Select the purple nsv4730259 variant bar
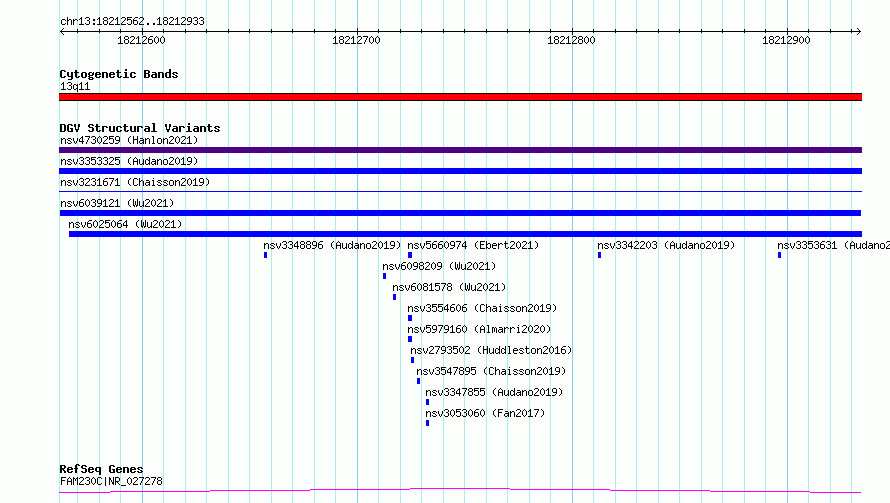The width and height of the screenshot is (890, 503). tap(460, 150)
